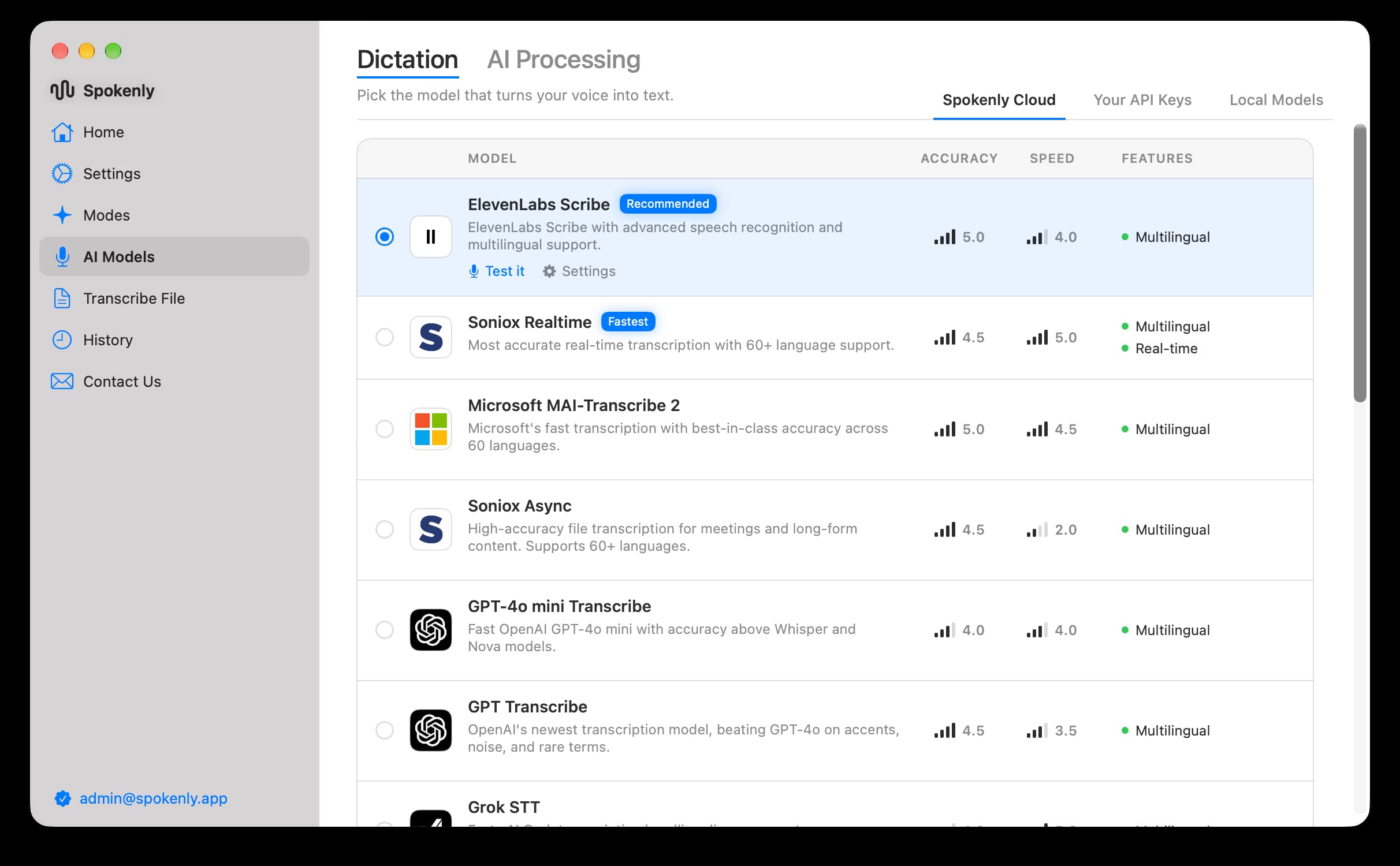Image resolution: width=1400 pixels, height=866 pixels.
Task: Click GPT Transcribe speed value 3.5
Action: (x=1066, y=731)
